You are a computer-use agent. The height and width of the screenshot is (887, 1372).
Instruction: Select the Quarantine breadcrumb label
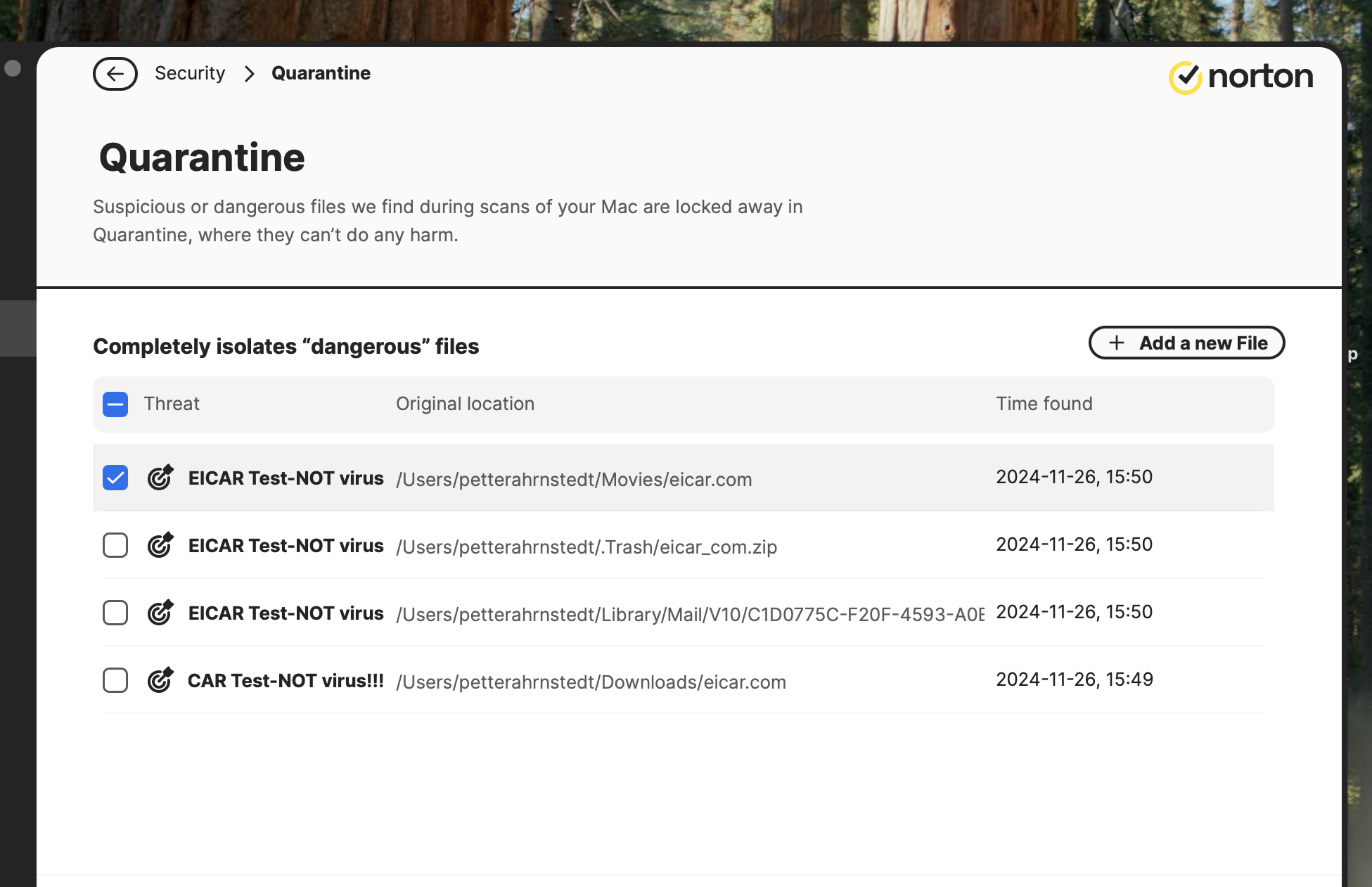point(321,73)
